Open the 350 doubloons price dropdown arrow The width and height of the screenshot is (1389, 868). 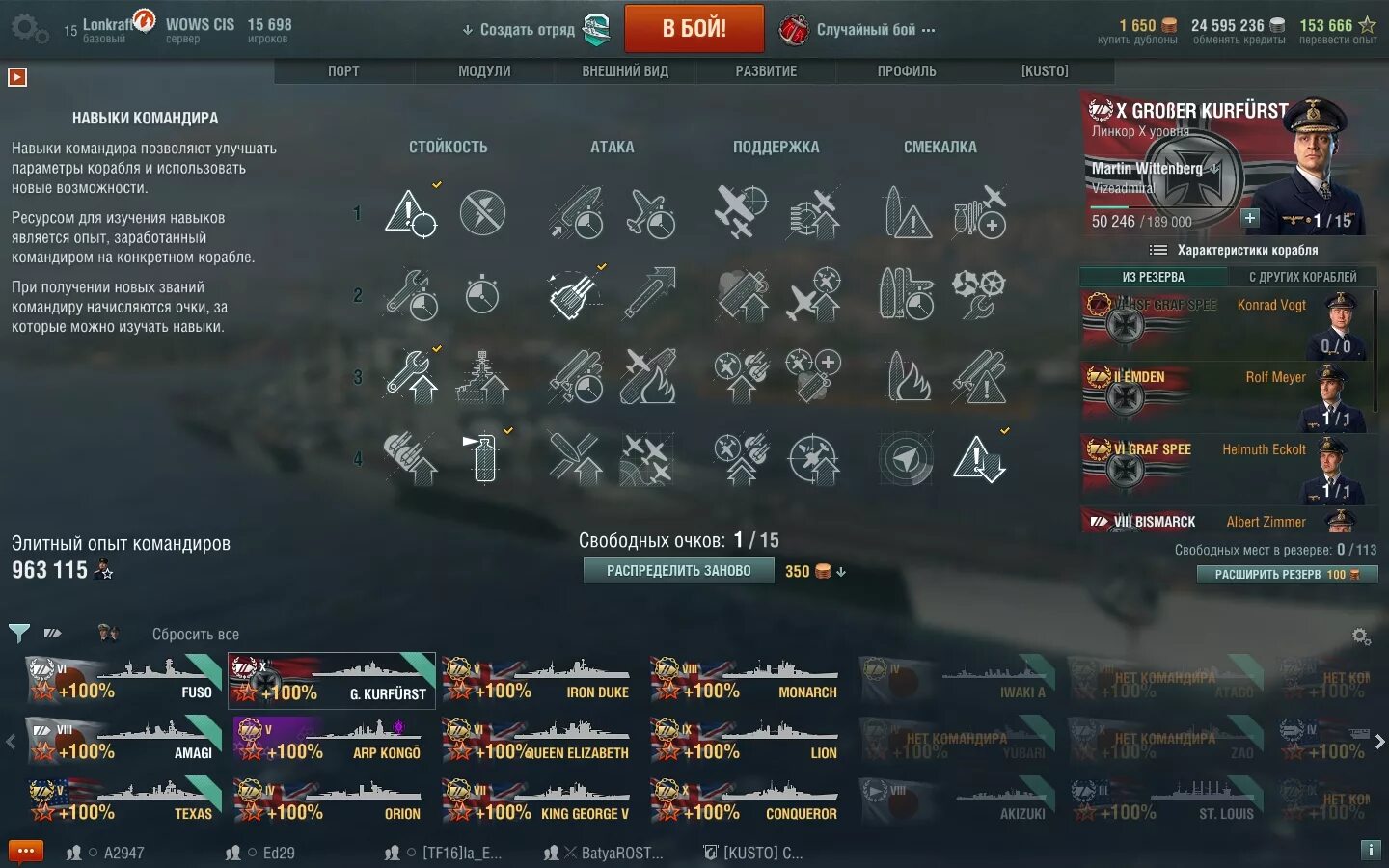841,572
